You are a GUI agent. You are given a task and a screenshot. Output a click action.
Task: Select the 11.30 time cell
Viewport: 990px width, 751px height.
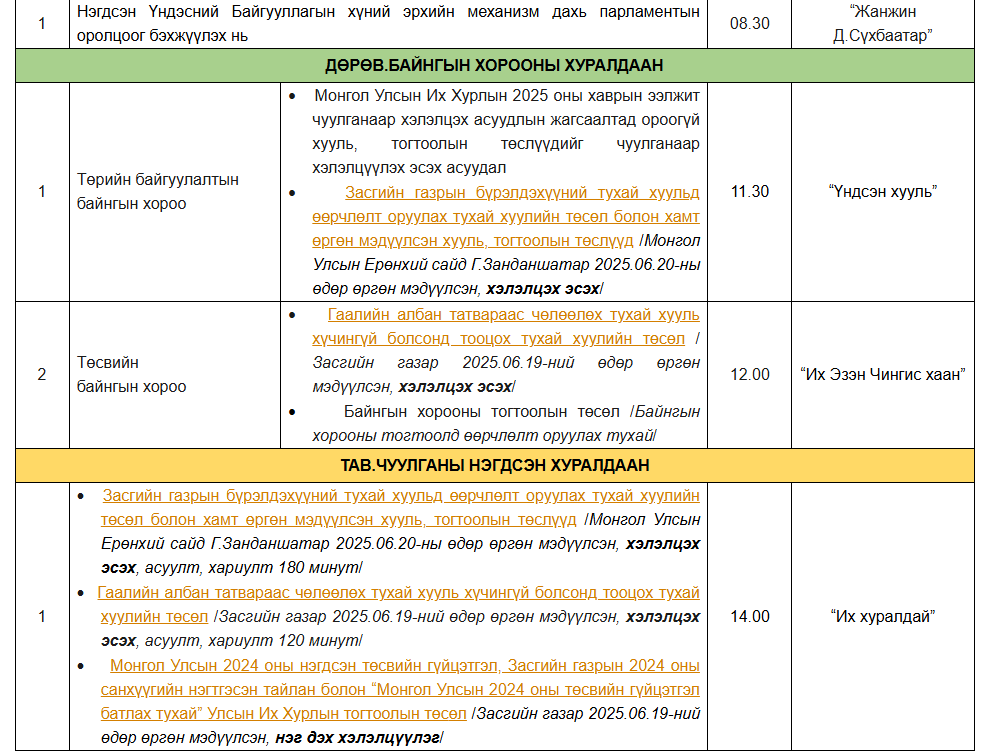coord(749,191)
